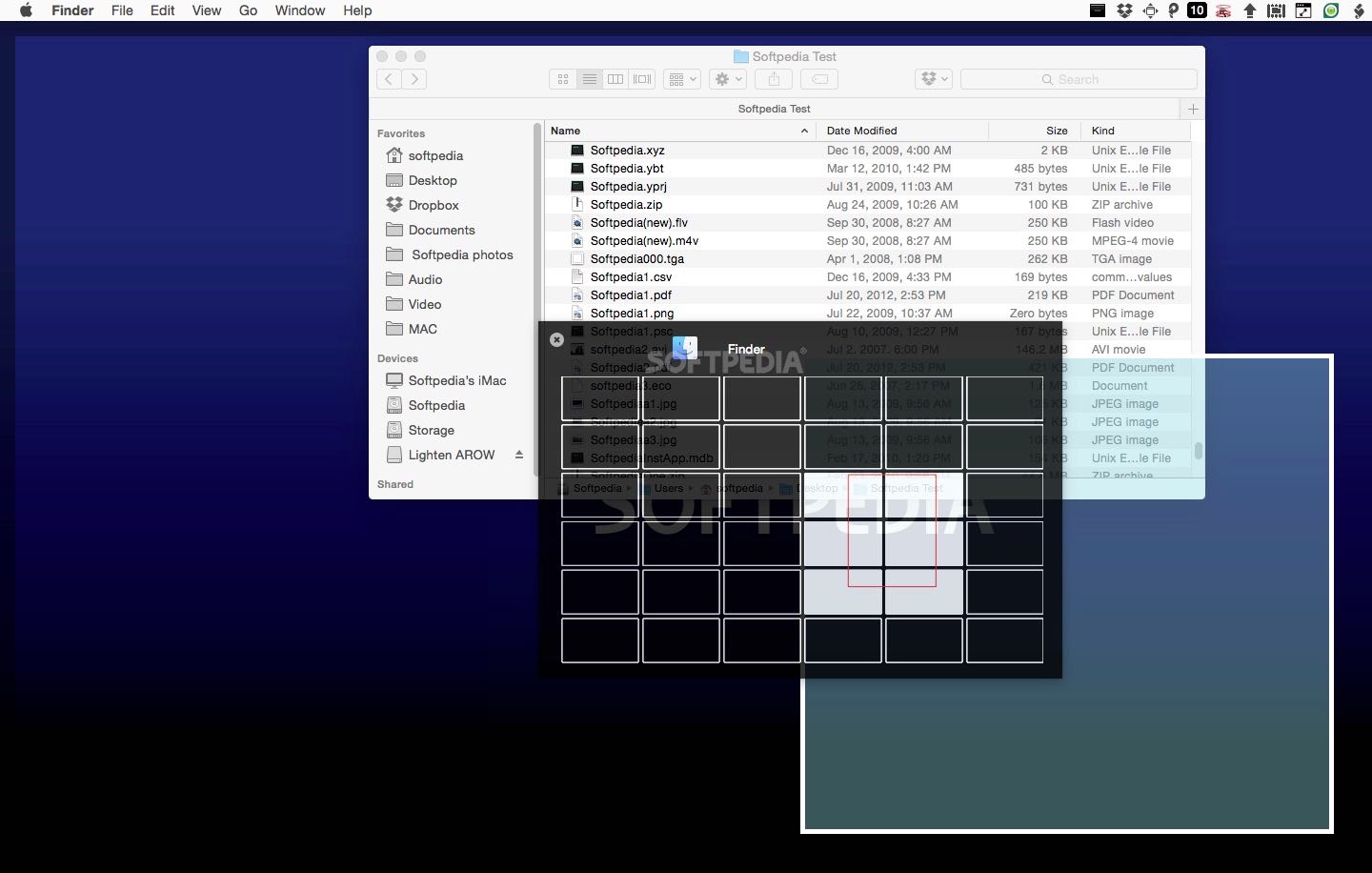Click the Finder search field

pos(1079,79)
